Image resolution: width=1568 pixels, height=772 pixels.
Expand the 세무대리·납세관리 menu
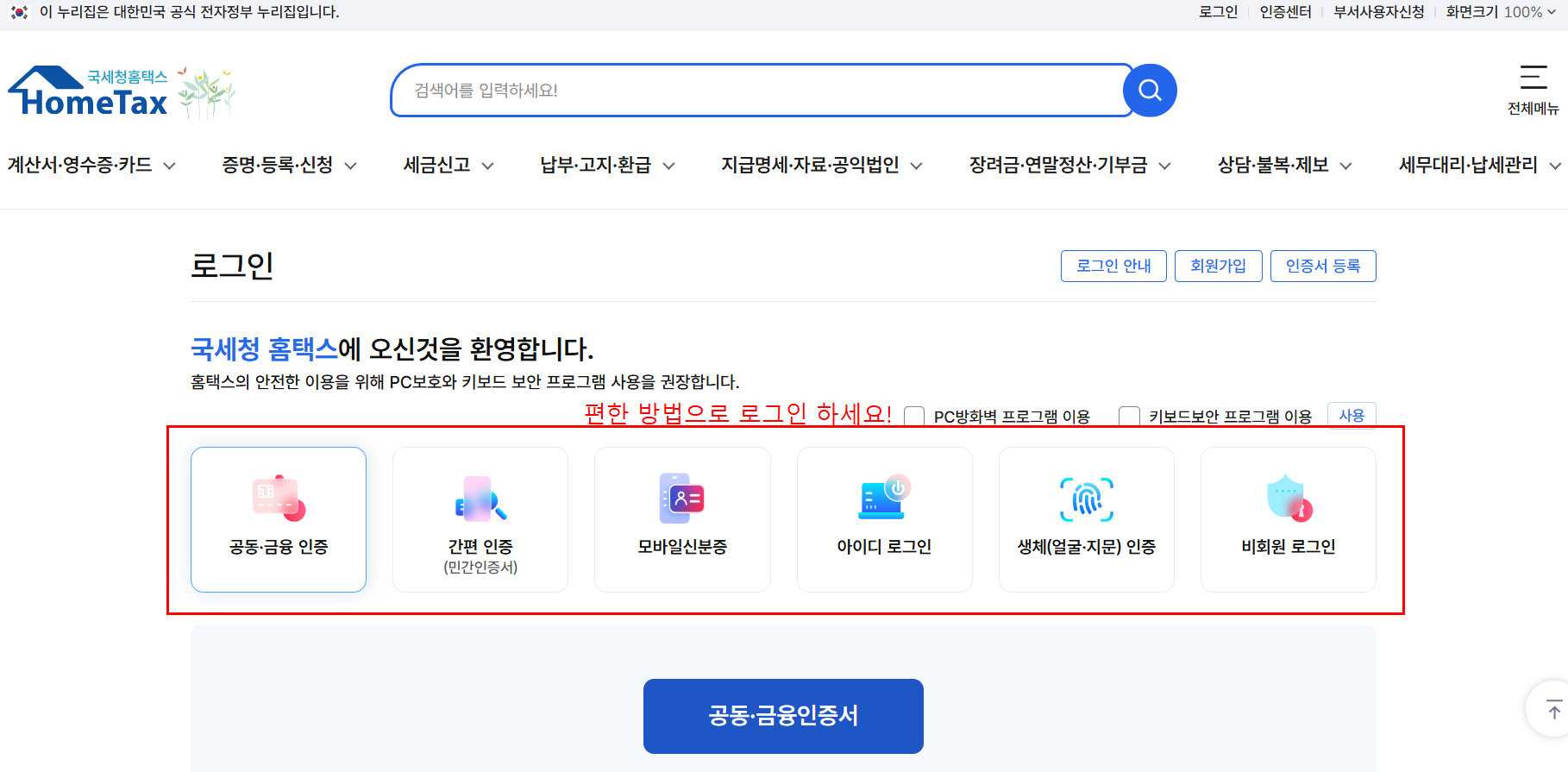1480,165
